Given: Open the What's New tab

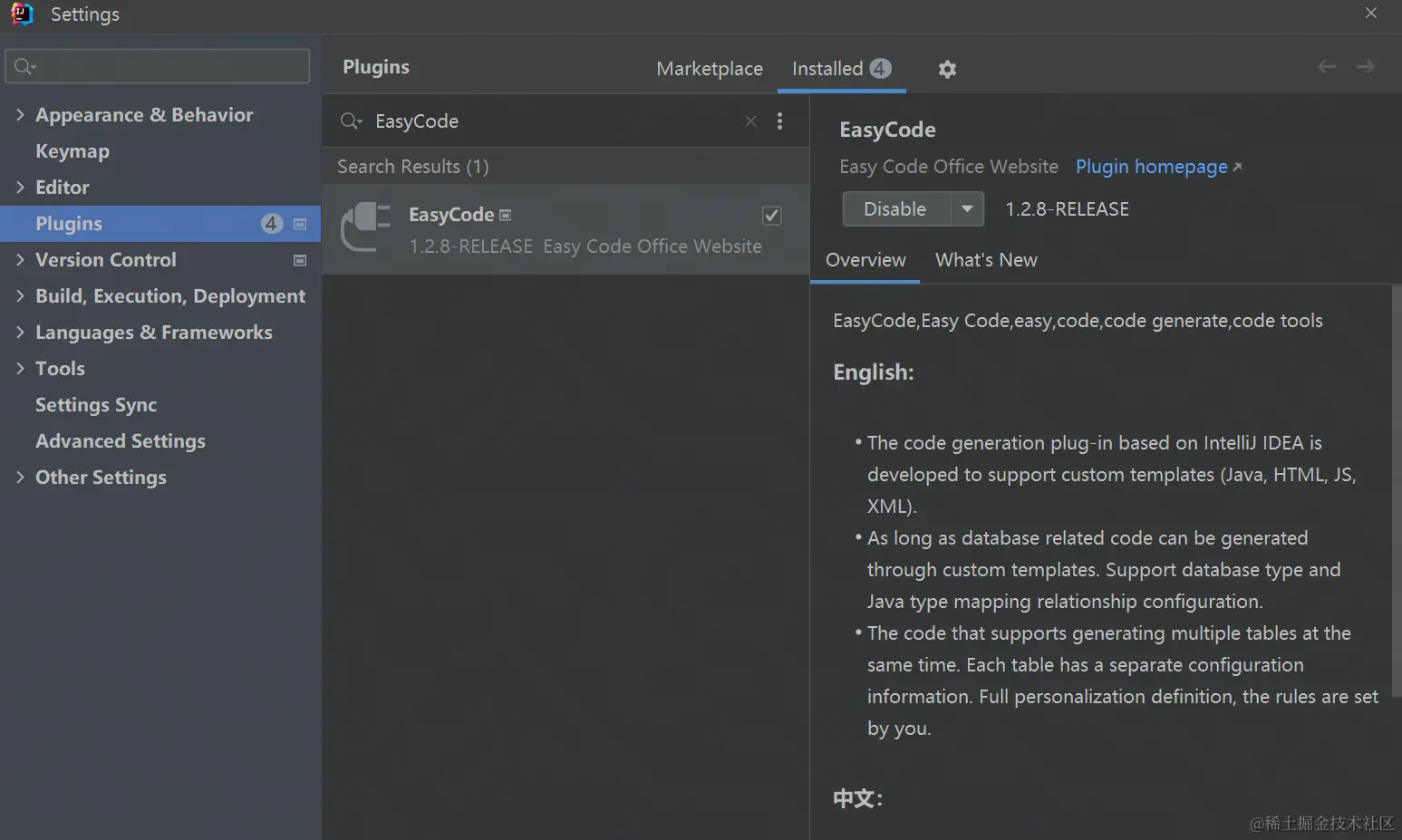Looking at the screenshot, I should point(986,260).
